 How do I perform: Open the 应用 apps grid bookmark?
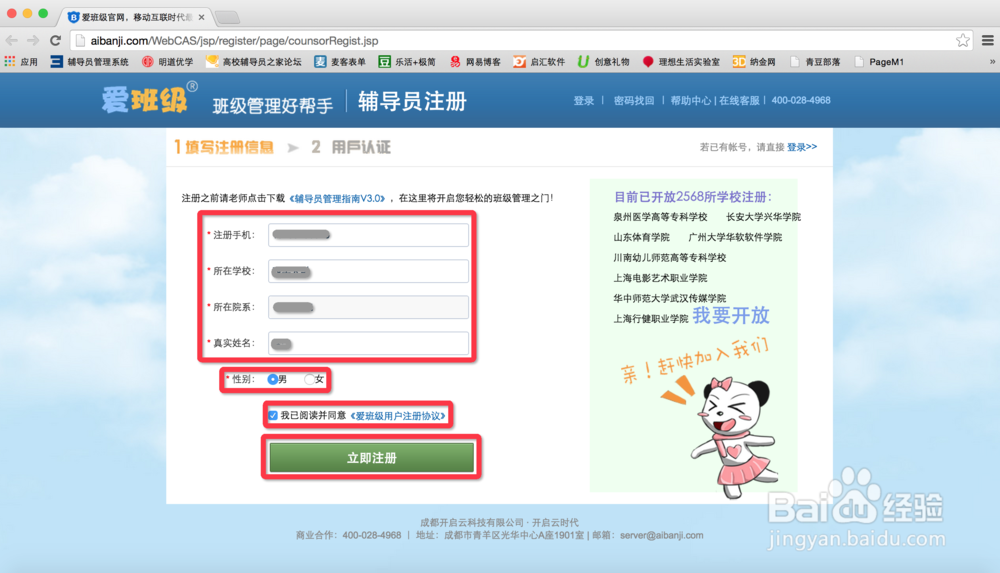pyautogui.click(x=21, y=62)
